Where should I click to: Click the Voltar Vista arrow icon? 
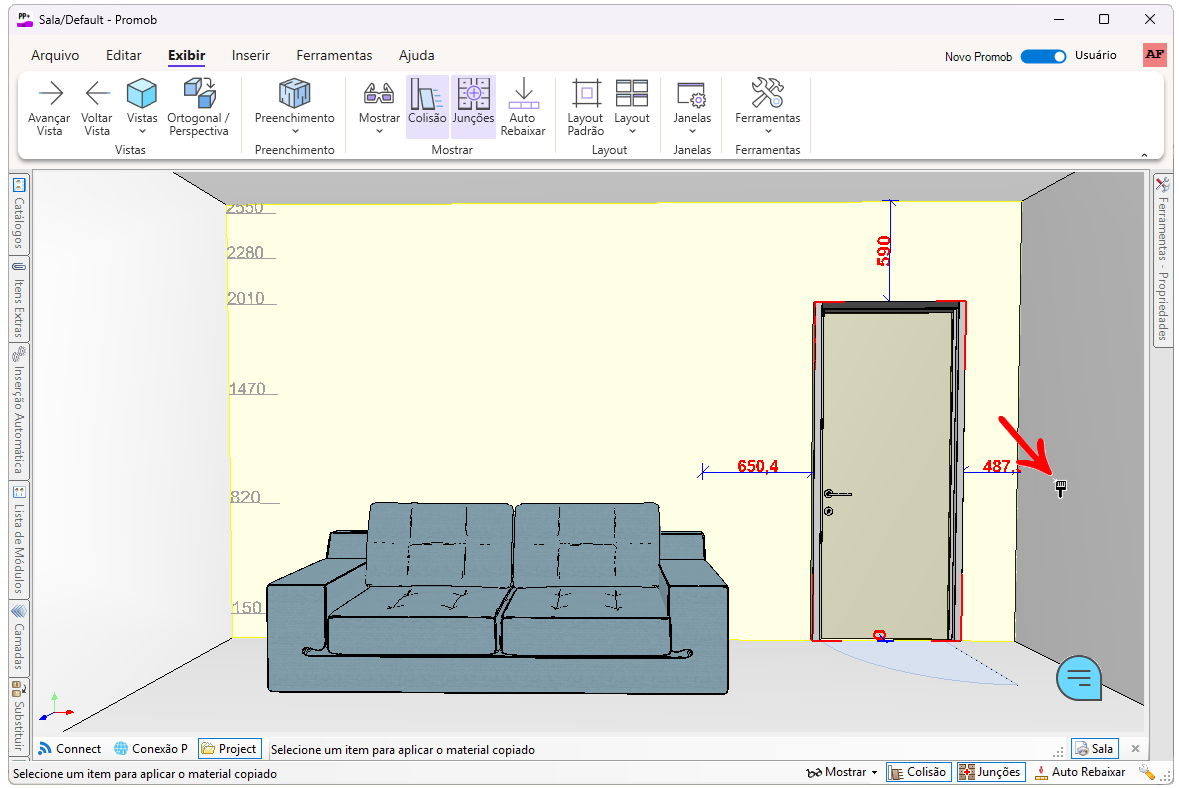pos(97,95)
